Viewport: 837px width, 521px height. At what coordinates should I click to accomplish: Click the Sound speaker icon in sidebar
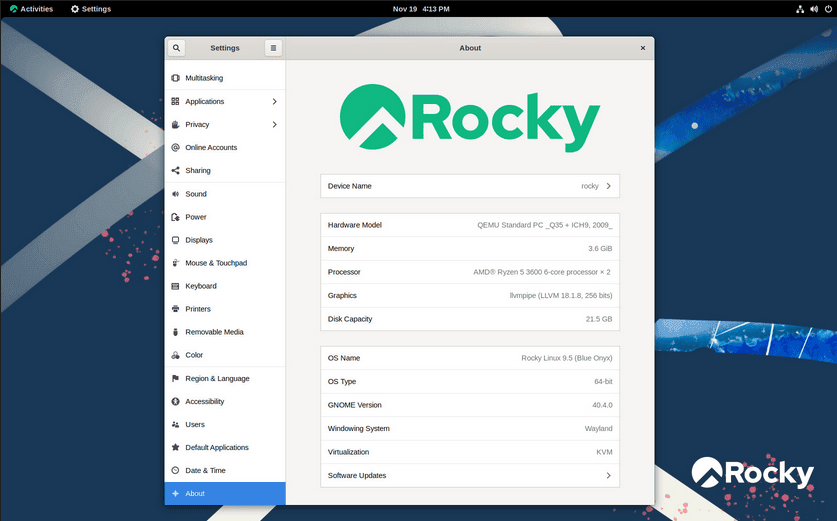(175, 194)
